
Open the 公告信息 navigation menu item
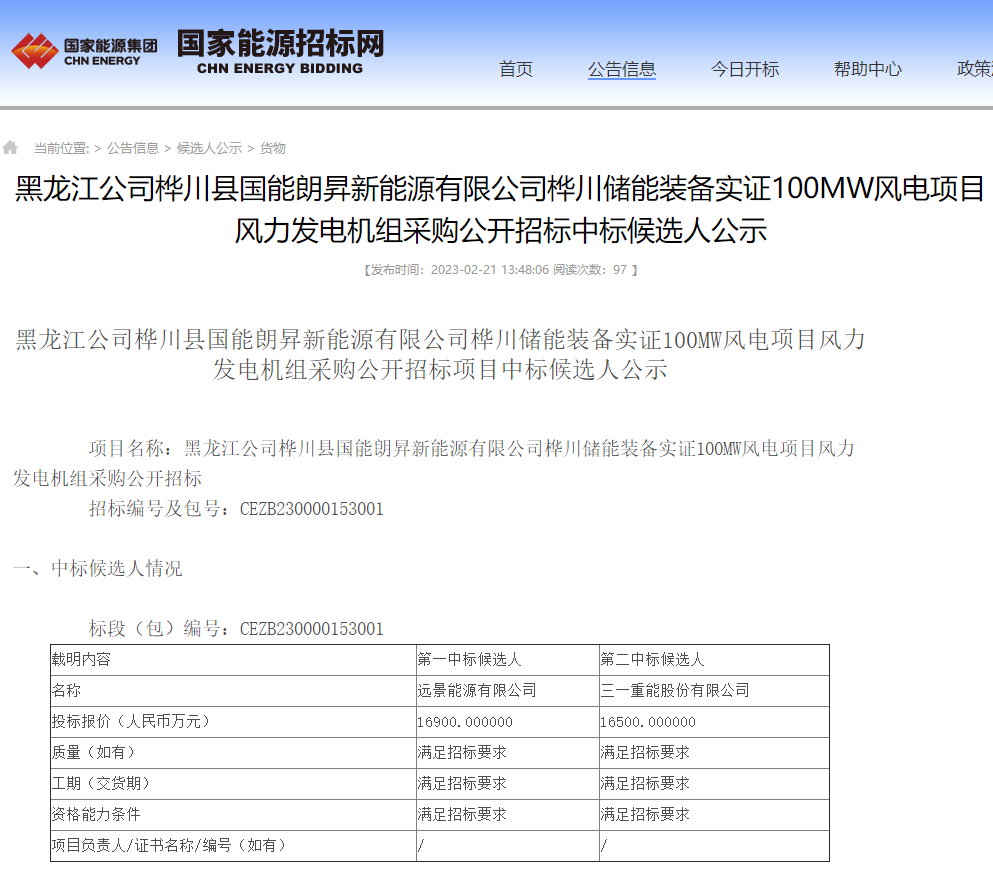(x=622, y=69)
